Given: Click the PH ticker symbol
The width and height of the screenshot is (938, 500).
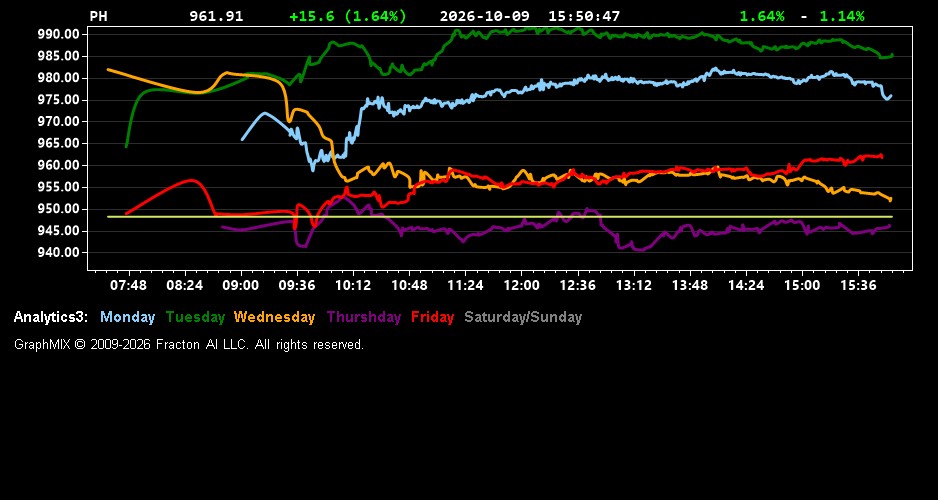Looking at the screenshot, I should tap(99, 17).
